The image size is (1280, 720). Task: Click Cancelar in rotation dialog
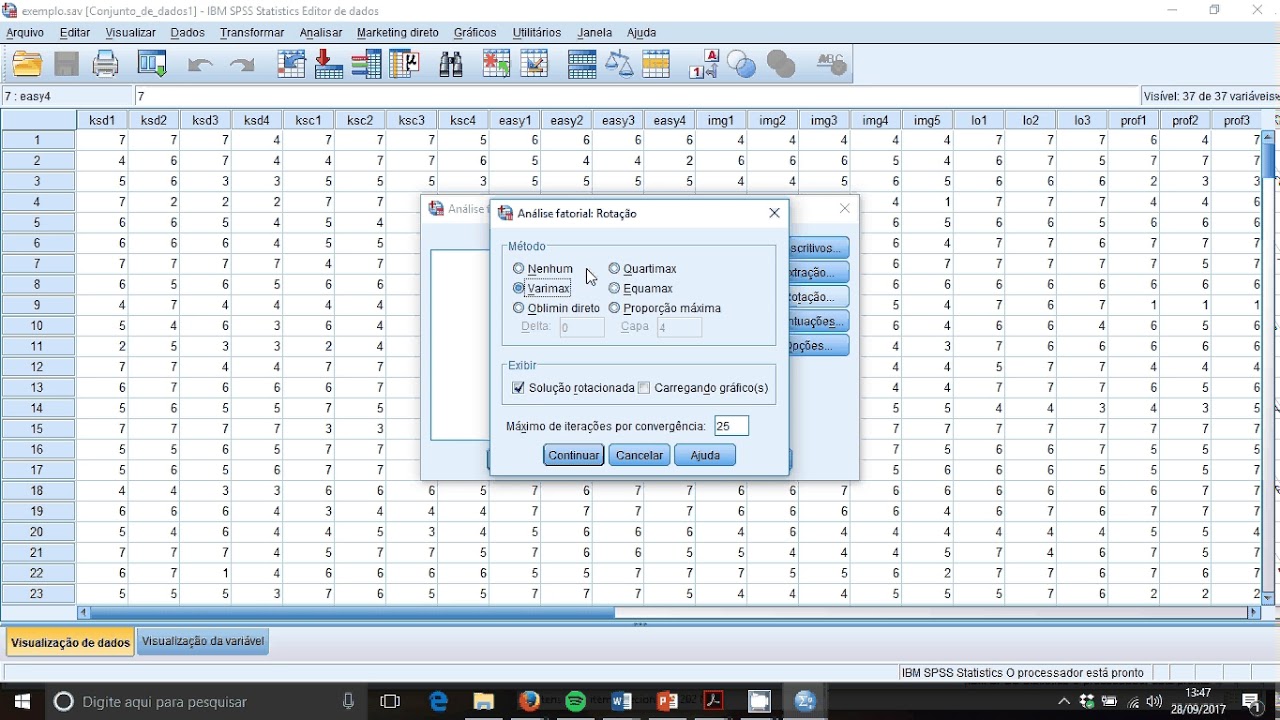(x=639, y=455)
